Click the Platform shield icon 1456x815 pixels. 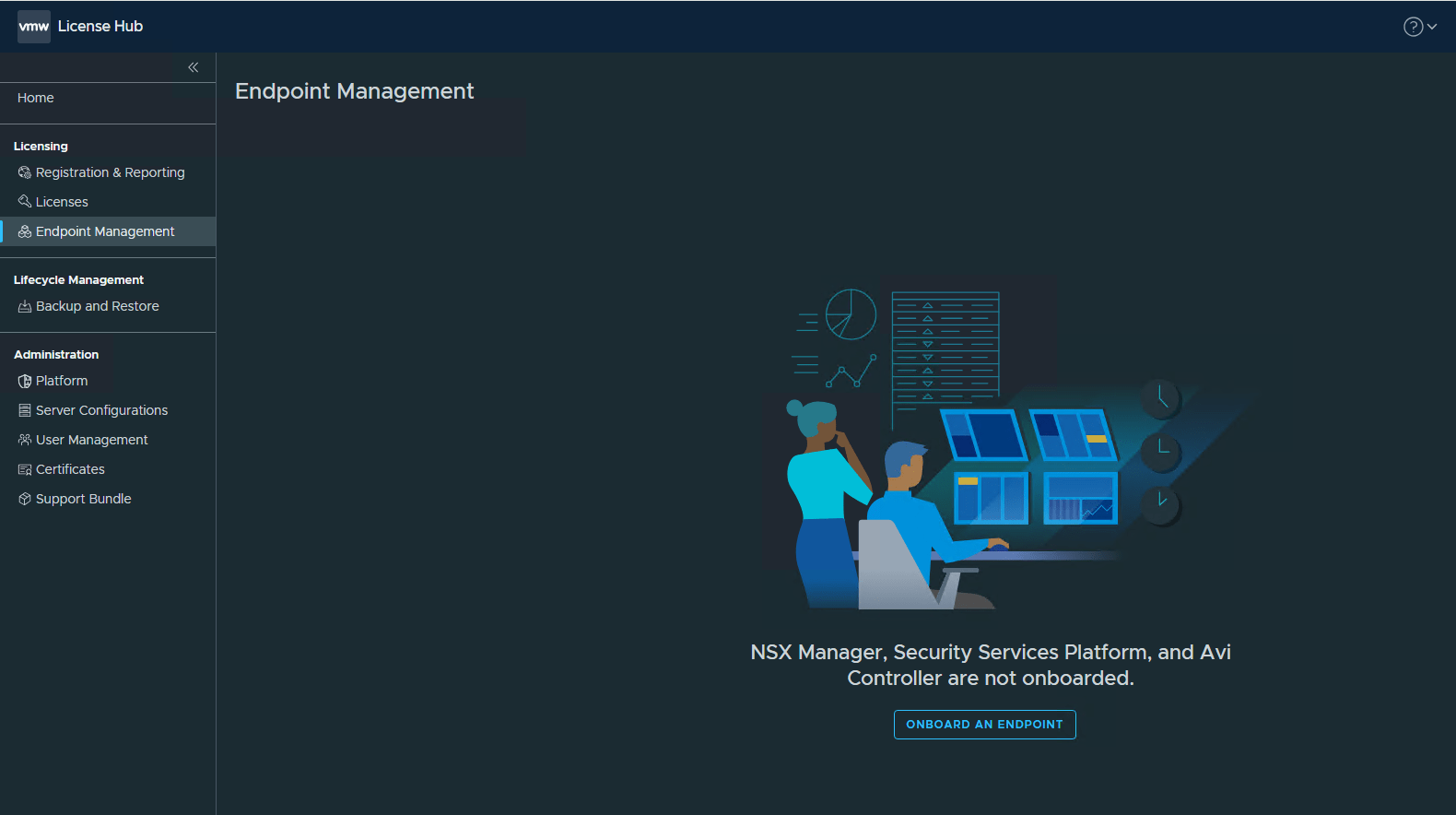pos(25,381)
